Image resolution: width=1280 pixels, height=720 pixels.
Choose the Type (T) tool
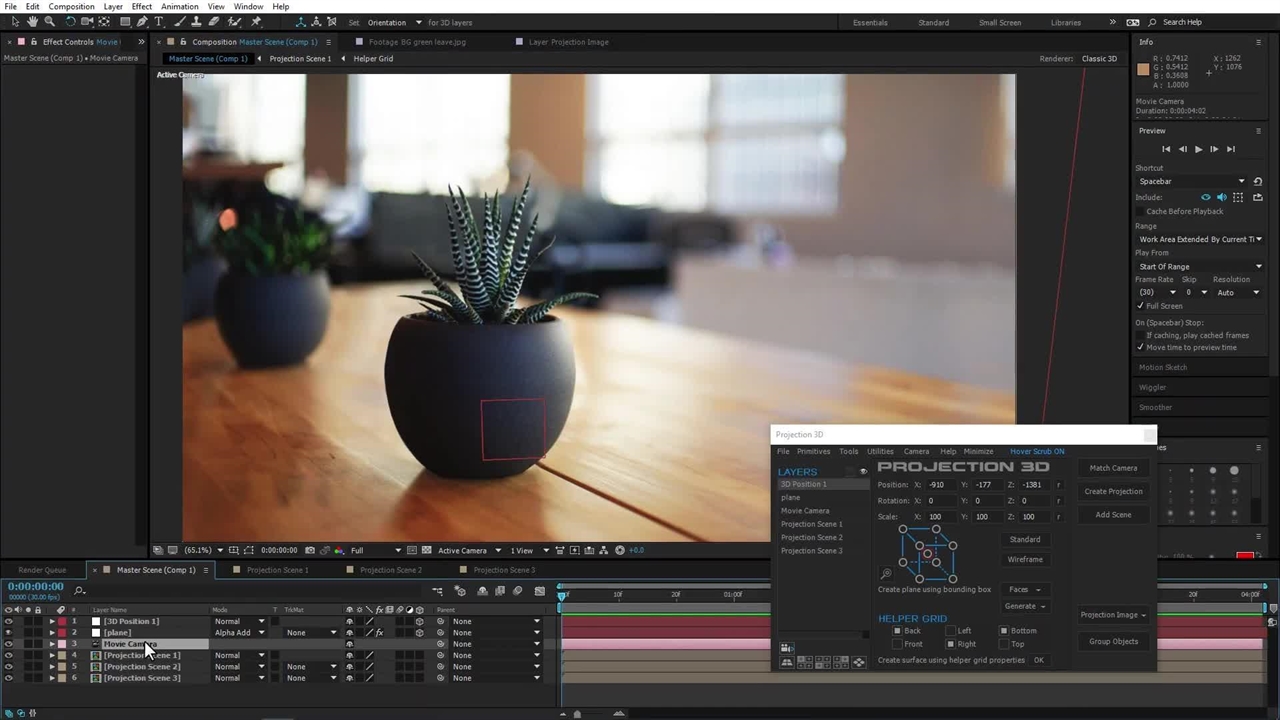158,22
